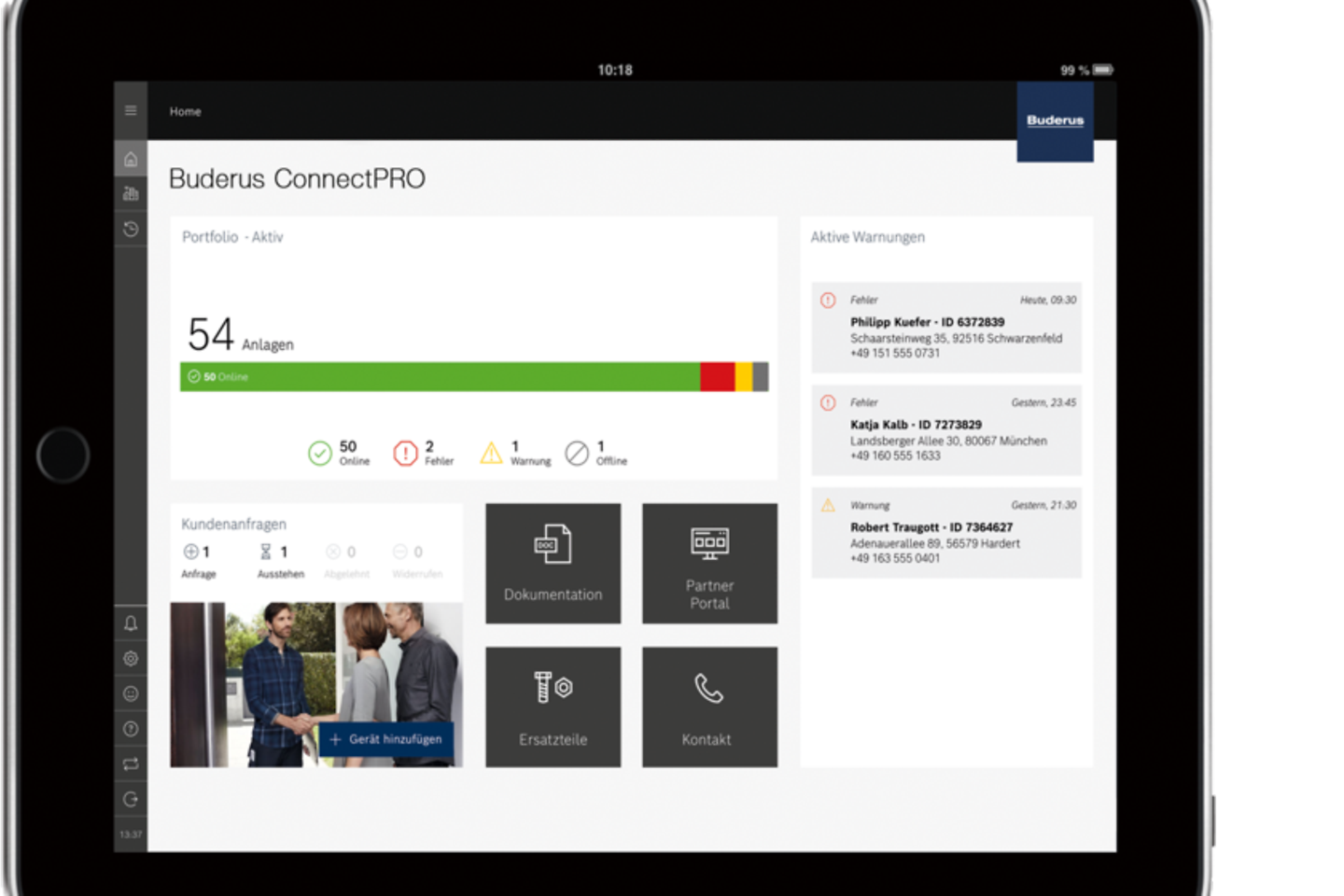Open Katja Kalb ID 7273829 alert
This screenshot has height=896, width=1344.
click(x=946, y=430)
